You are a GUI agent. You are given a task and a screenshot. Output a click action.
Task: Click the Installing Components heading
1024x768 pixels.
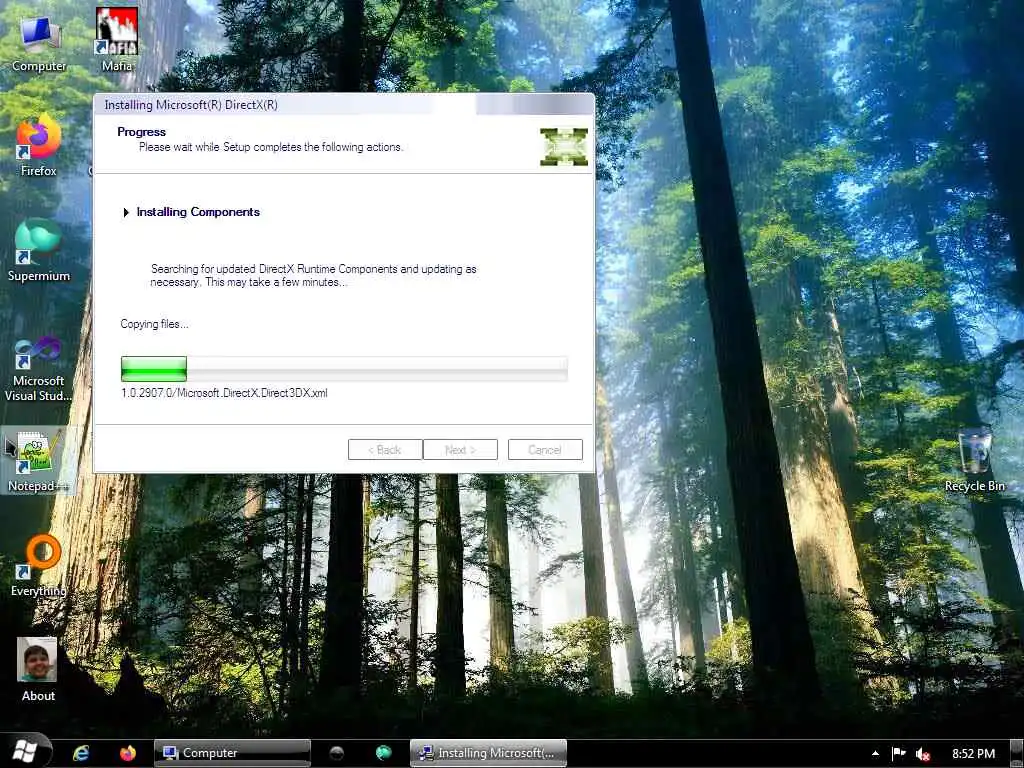point(198,212)
